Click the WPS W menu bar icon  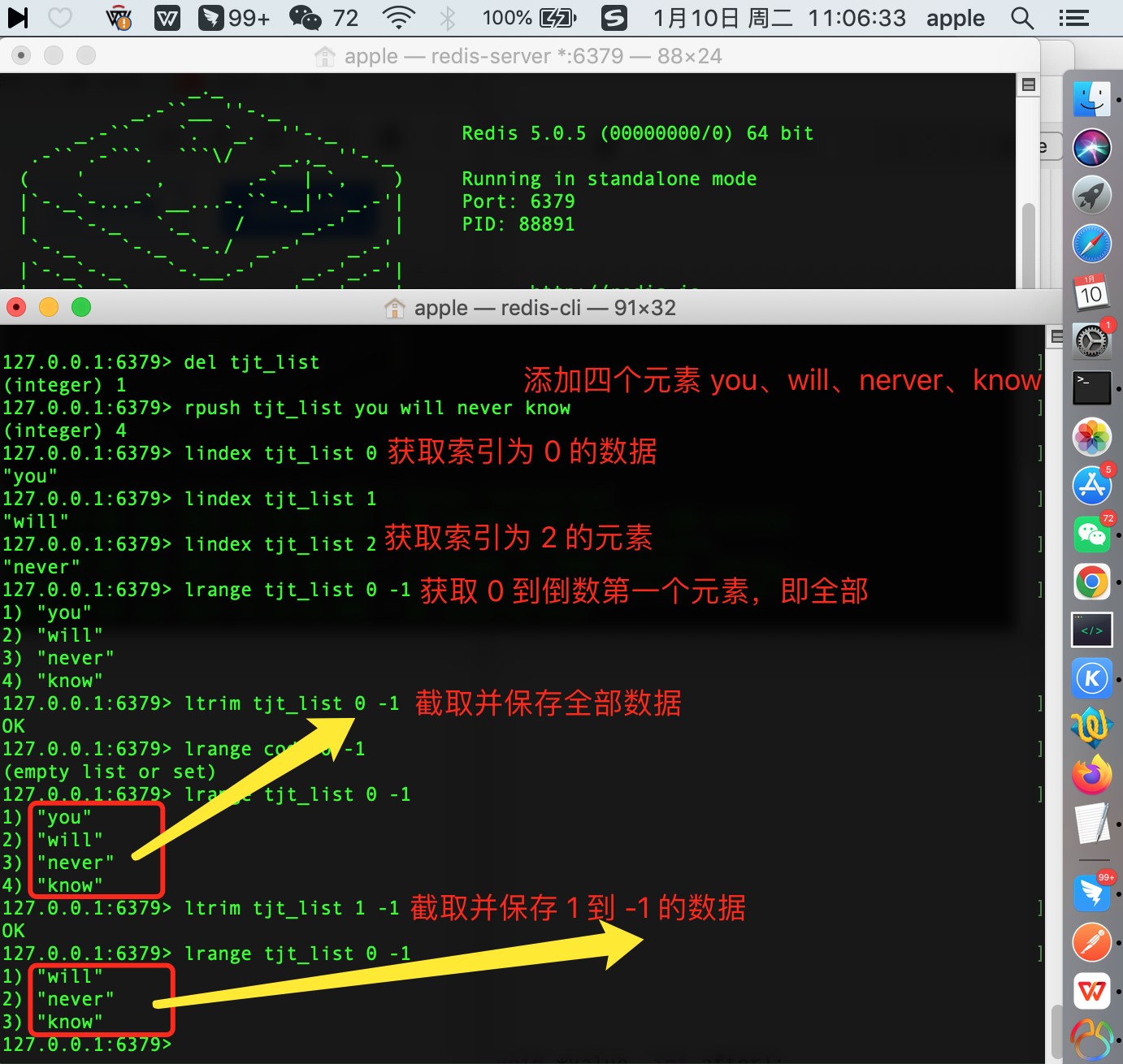pyautogui.click(x=167, y=17)
